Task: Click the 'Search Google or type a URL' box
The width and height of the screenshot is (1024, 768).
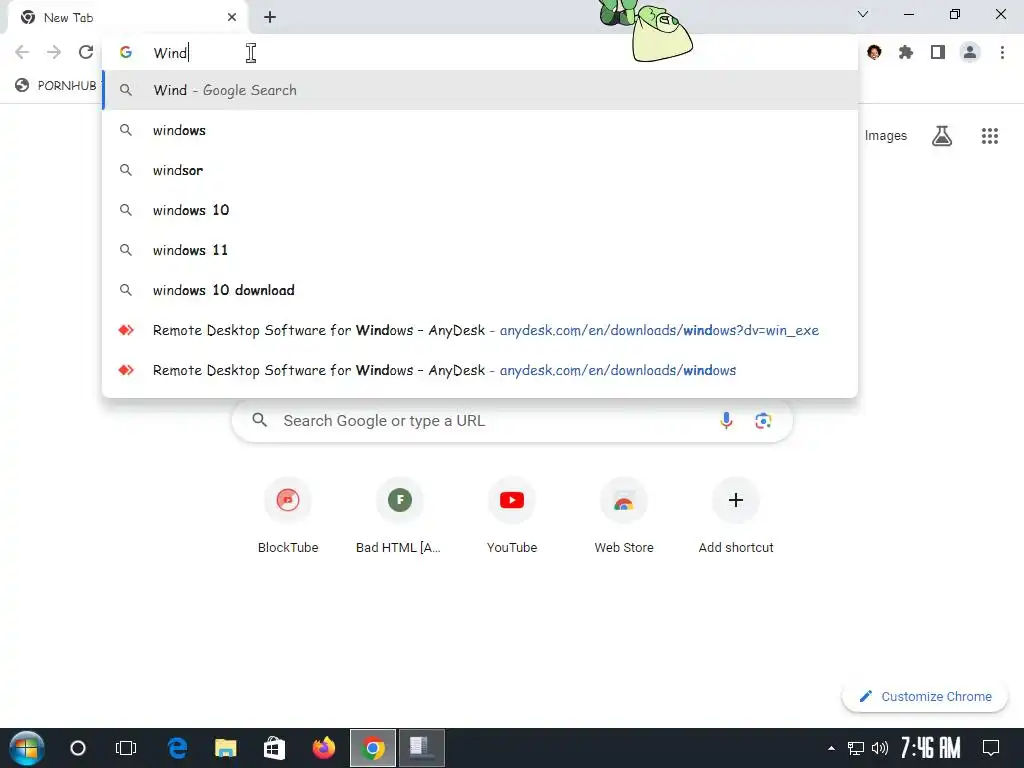Action: pyautogui.click(x=512, y=421)
